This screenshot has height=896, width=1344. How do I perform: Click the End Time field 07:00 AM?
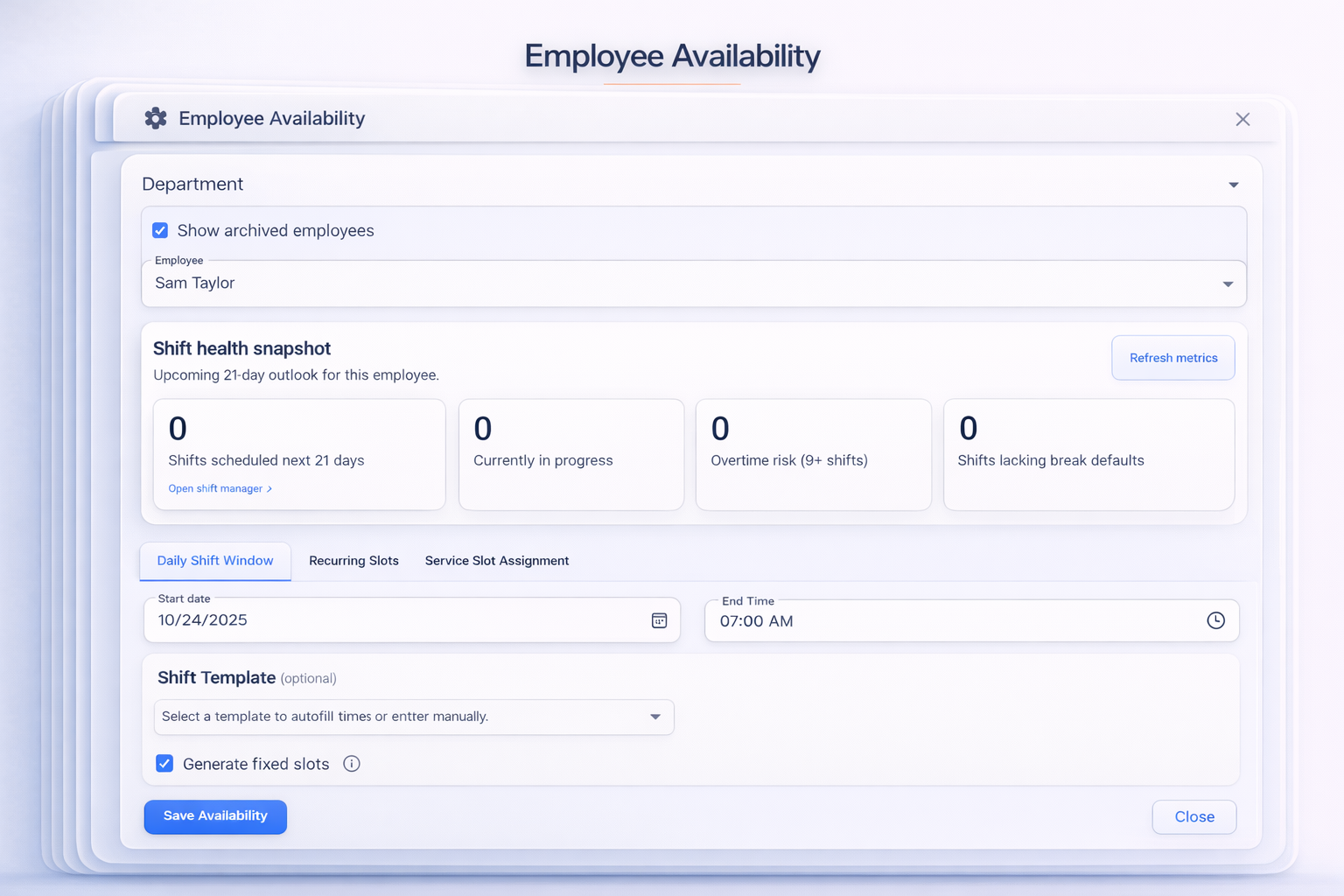tap(972, 620)
